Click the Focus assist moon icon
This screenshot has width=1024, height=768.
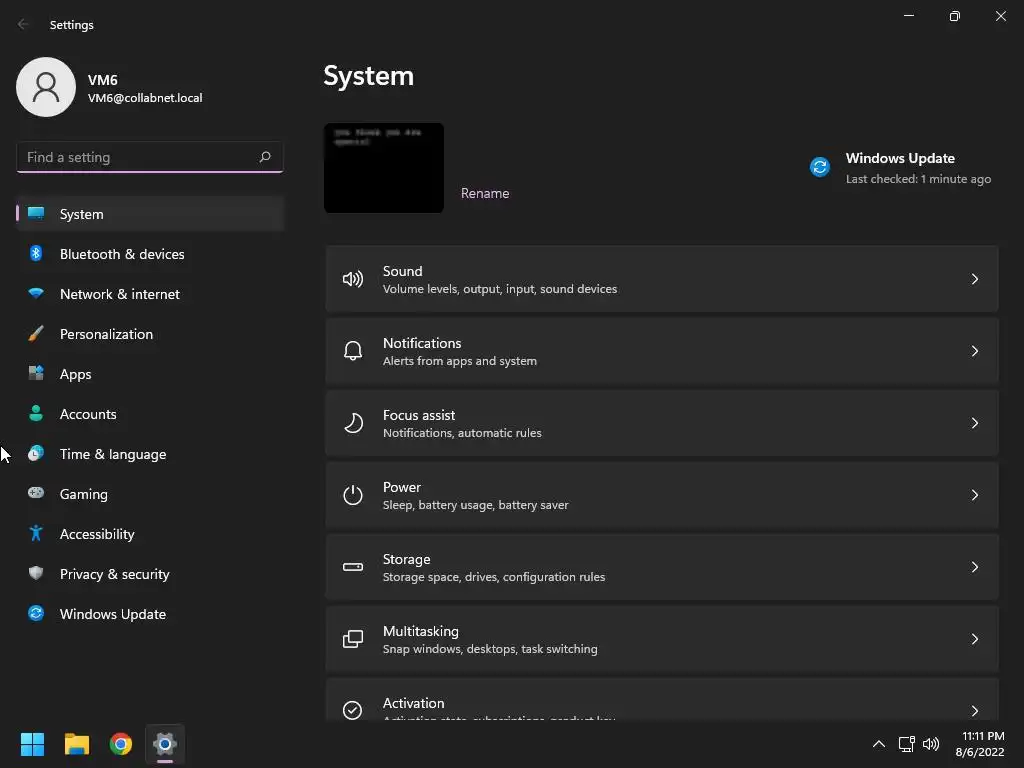tap(353, 423)
